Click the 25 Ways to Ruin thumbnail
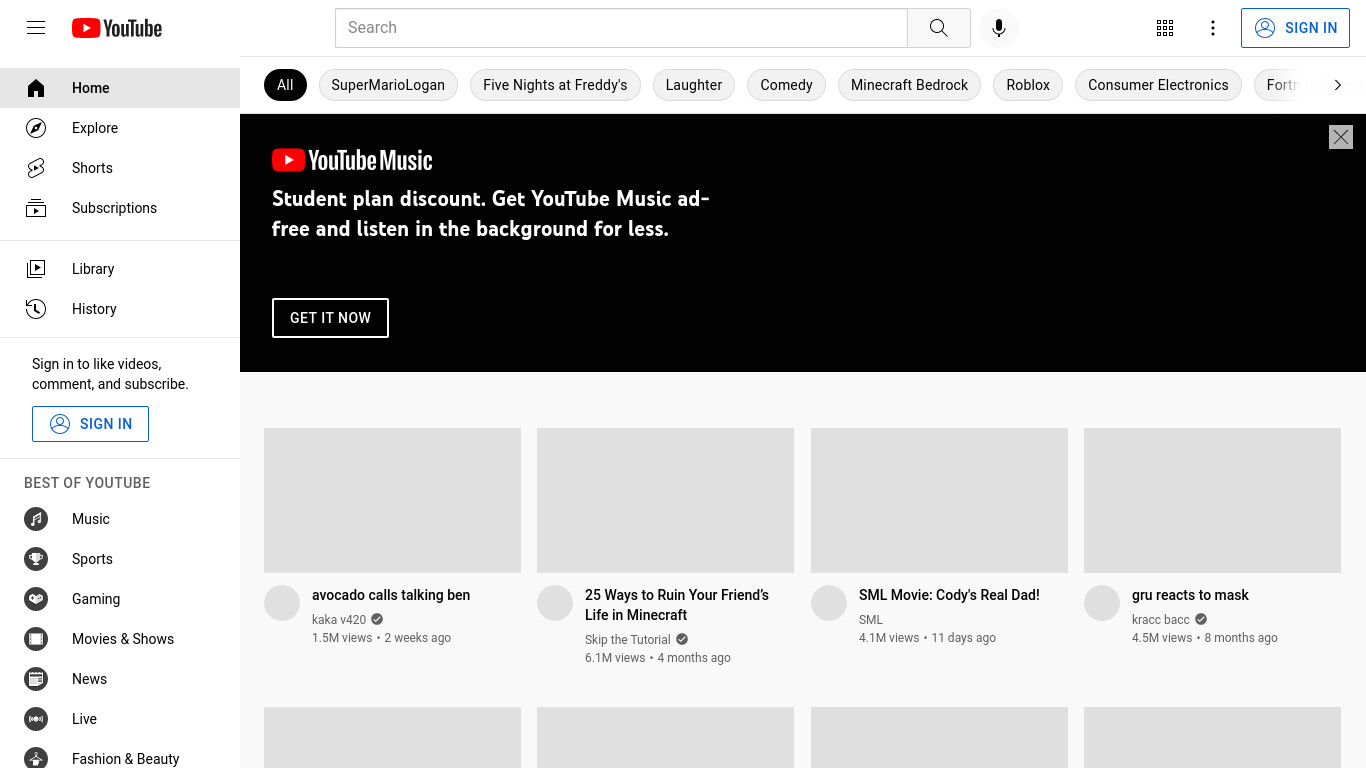The width and height of the screenshot is (1366, 768). point(665,500)
